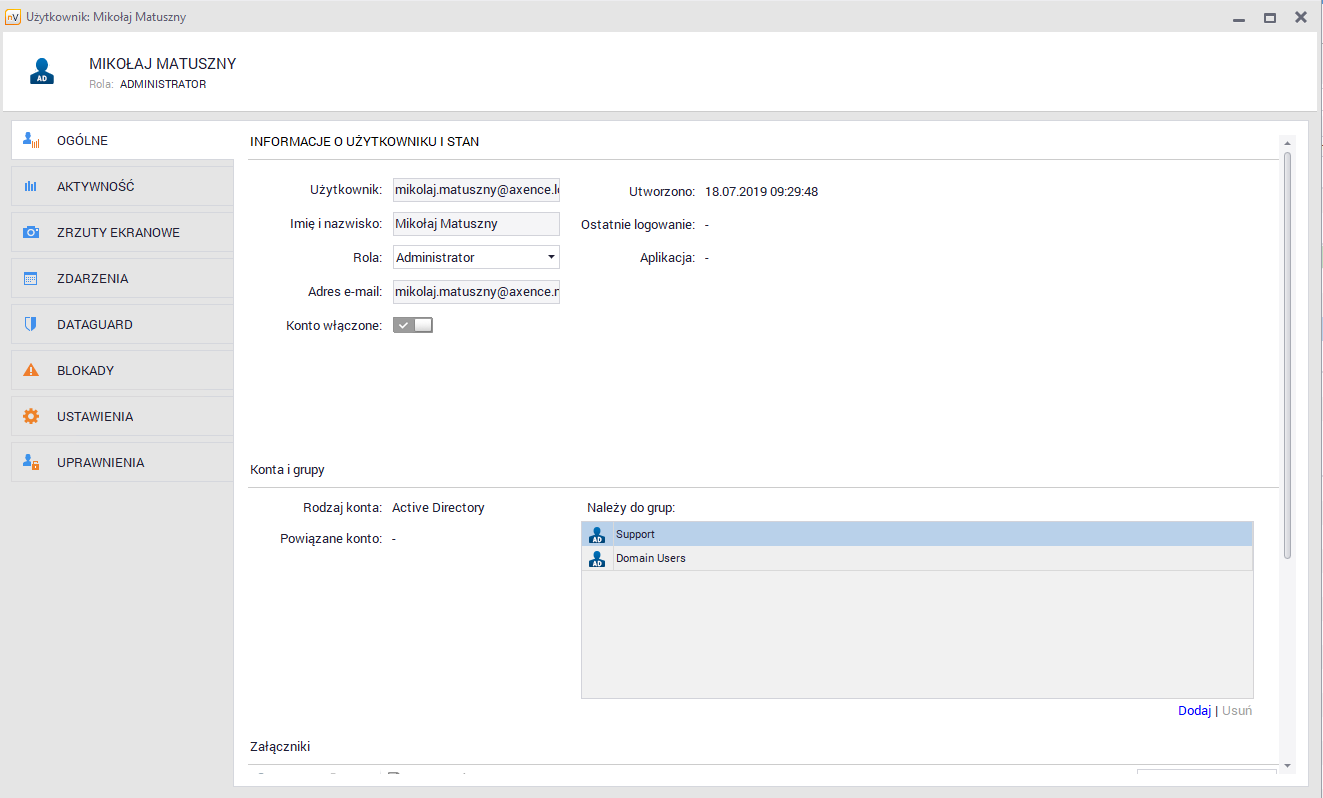Click the user avatar icon in header
Image resolution: width=1323 pixels, height=798 pixels.
tap(41, 71)
